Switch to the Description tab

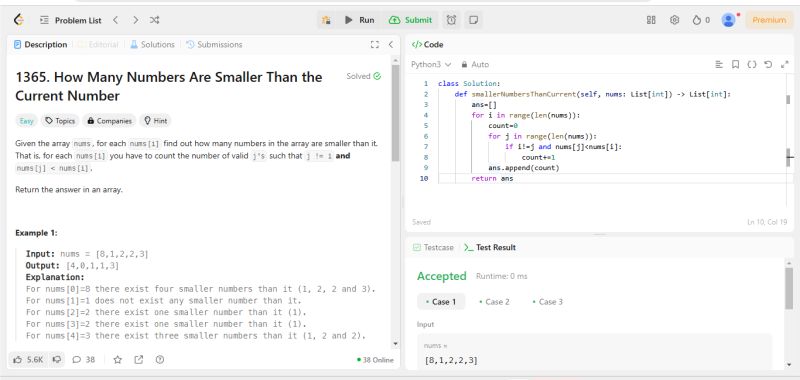tap(41, 44)
